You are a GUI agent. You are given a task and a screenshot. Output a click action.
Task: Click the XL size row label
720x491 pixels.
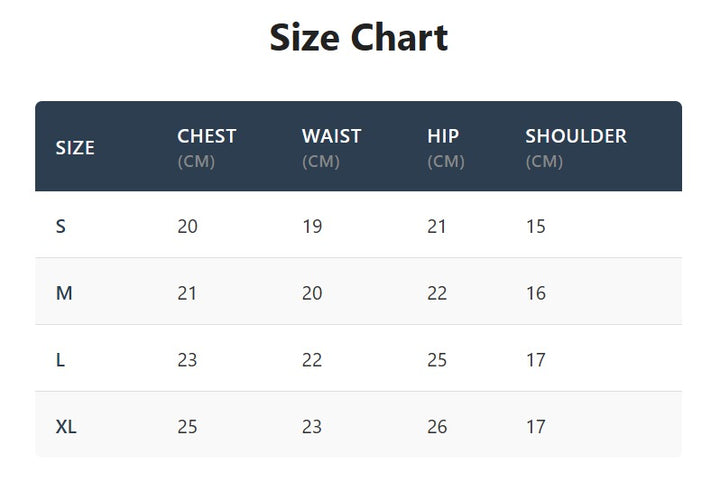point(66,427)
